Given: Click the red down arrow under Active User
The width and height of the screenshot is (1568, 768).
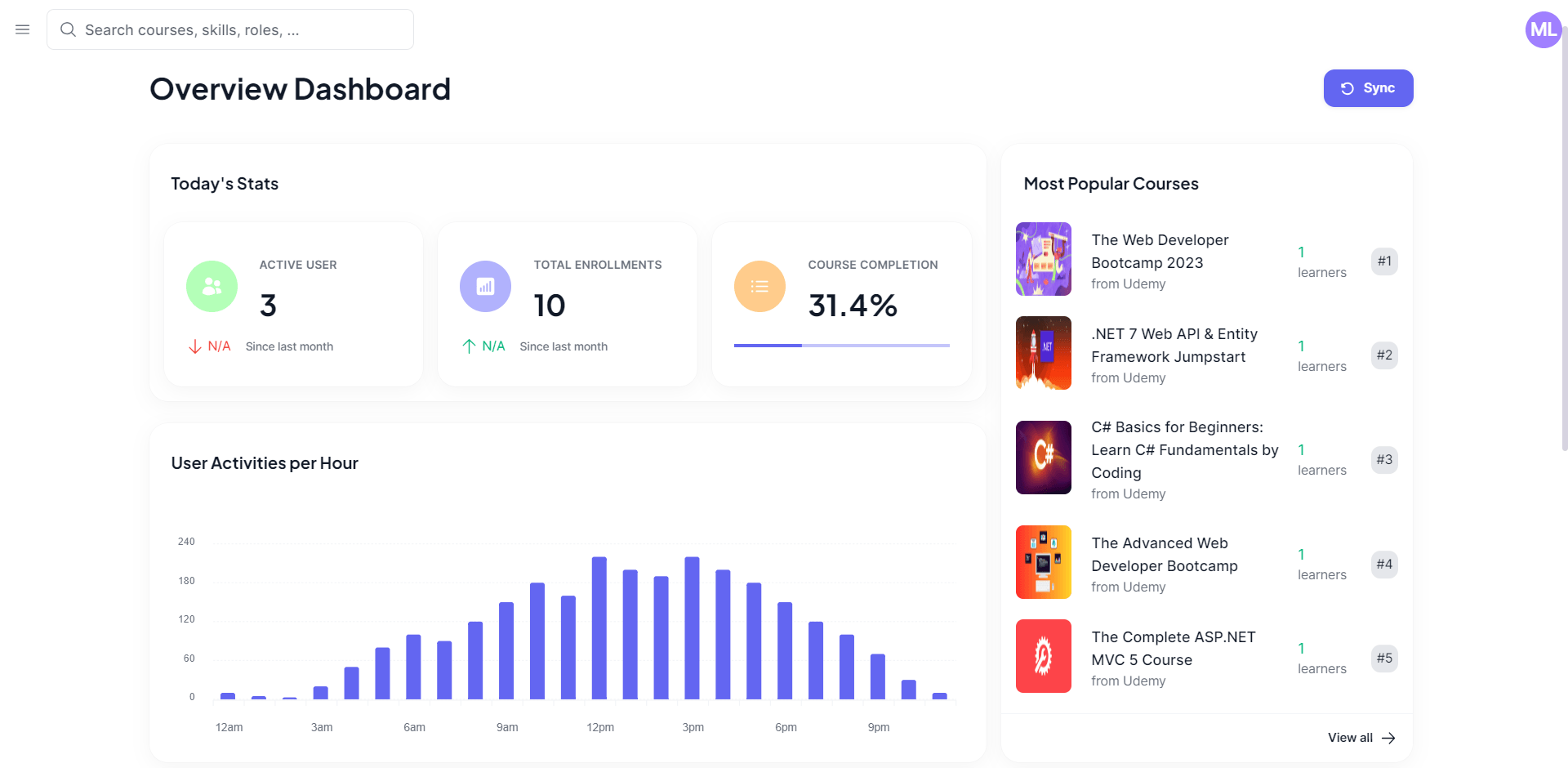Looking at the screenshot, I should point(194,346).
